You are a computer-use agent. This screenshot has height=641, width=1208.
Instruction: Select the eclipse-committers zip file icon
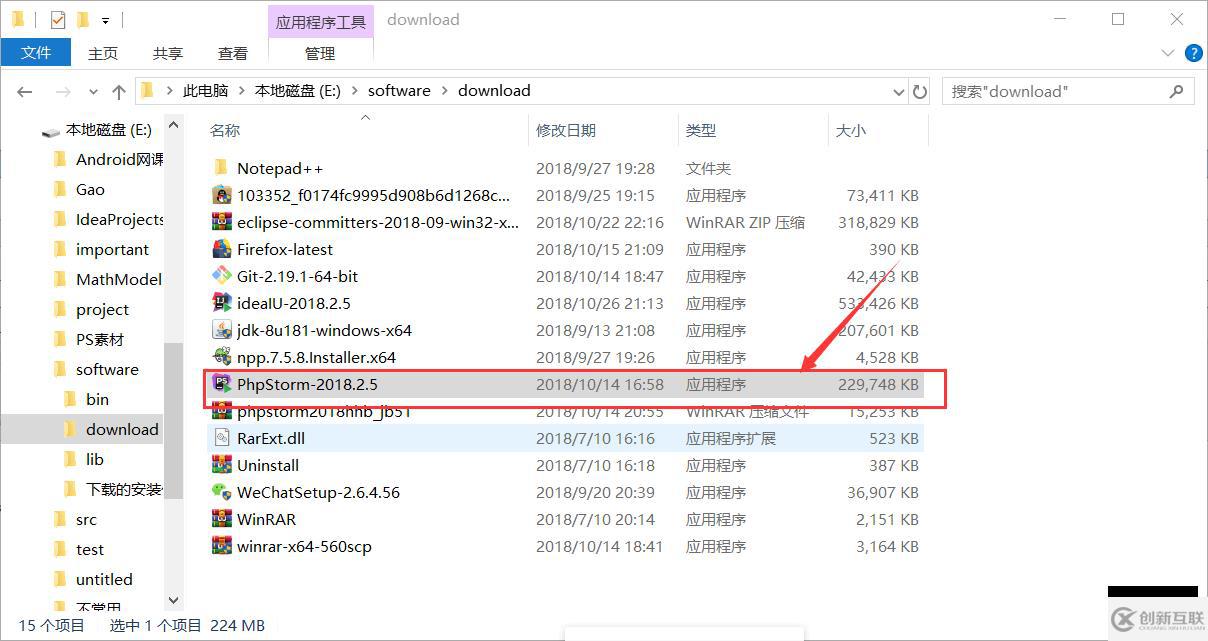[222, 222]
